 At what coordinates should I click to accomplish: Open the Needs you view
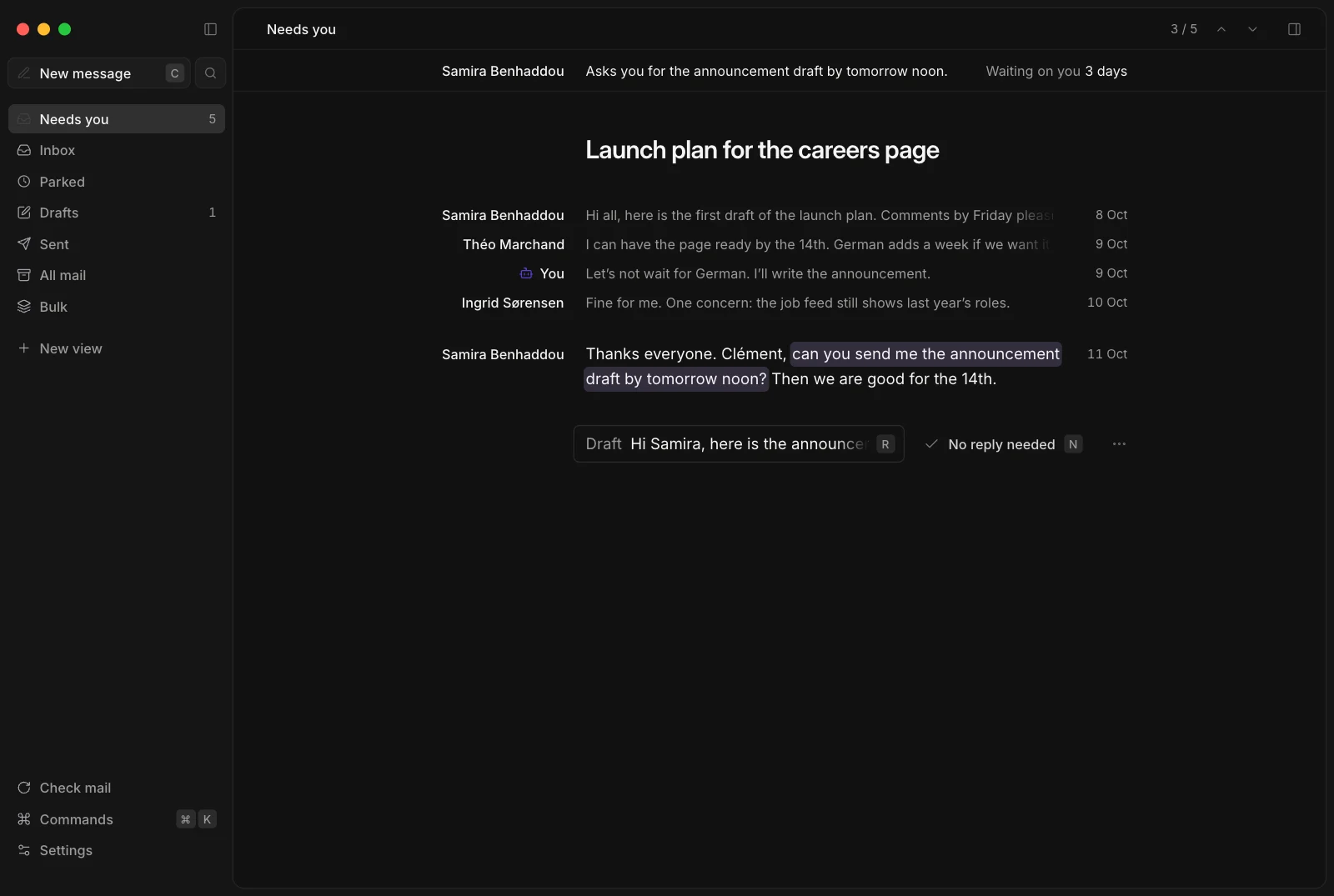tap(117, 119)
